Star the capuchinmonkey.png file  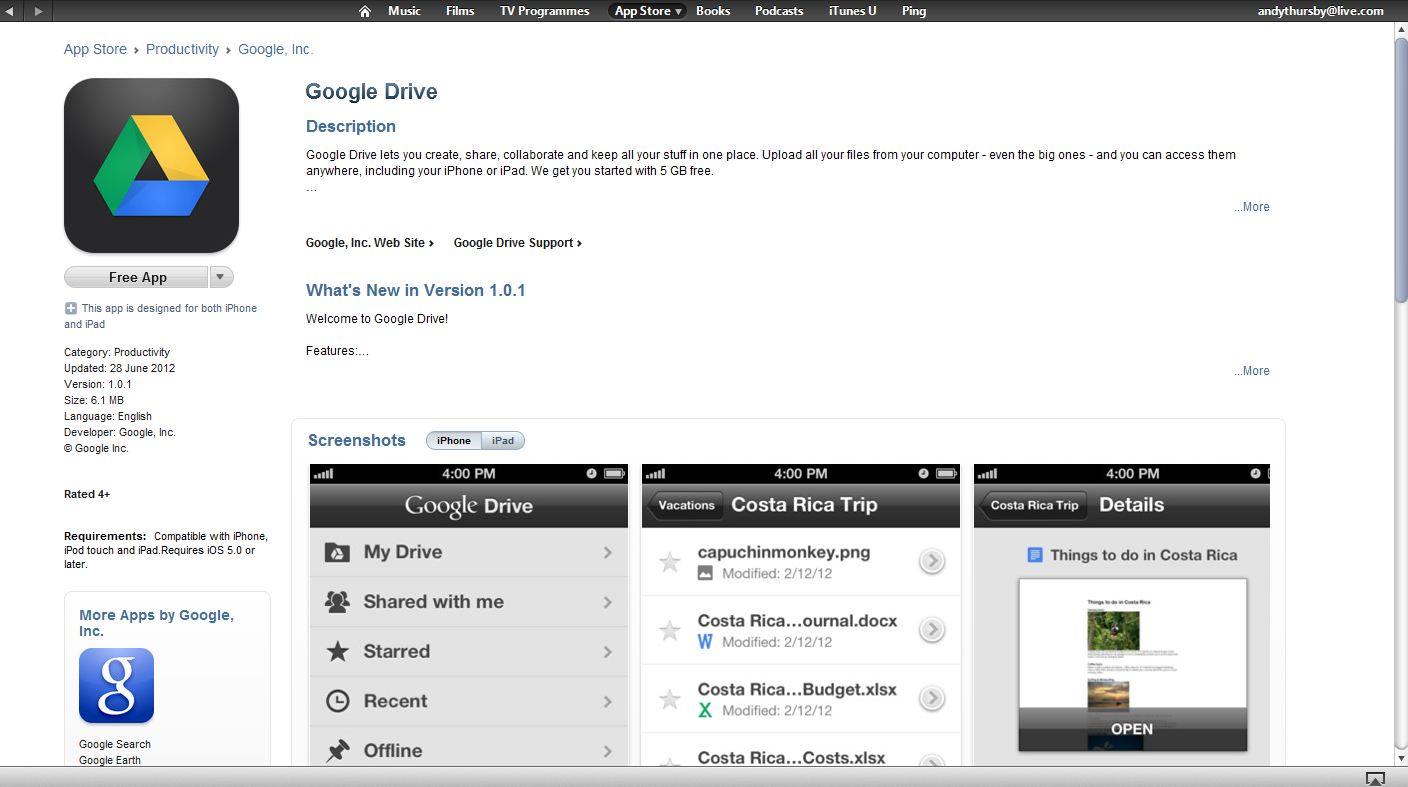tap(669, 562)
